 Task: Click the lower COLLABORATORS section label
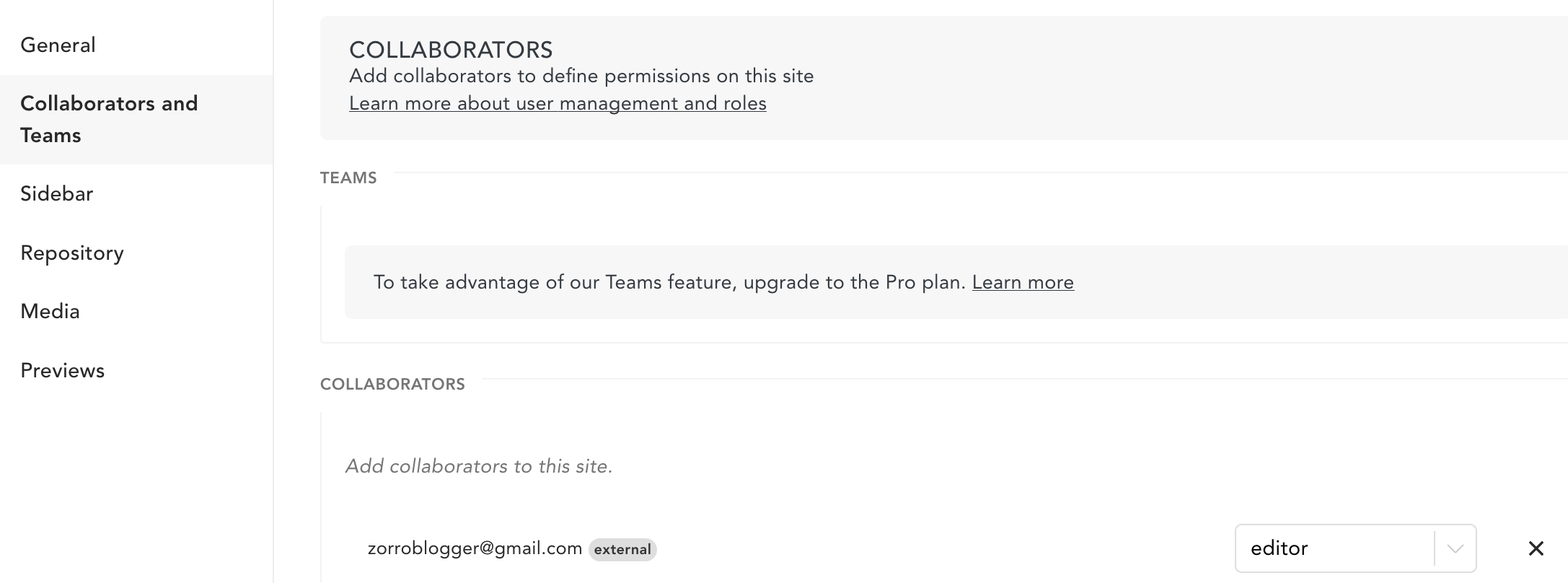click(392, 384)
